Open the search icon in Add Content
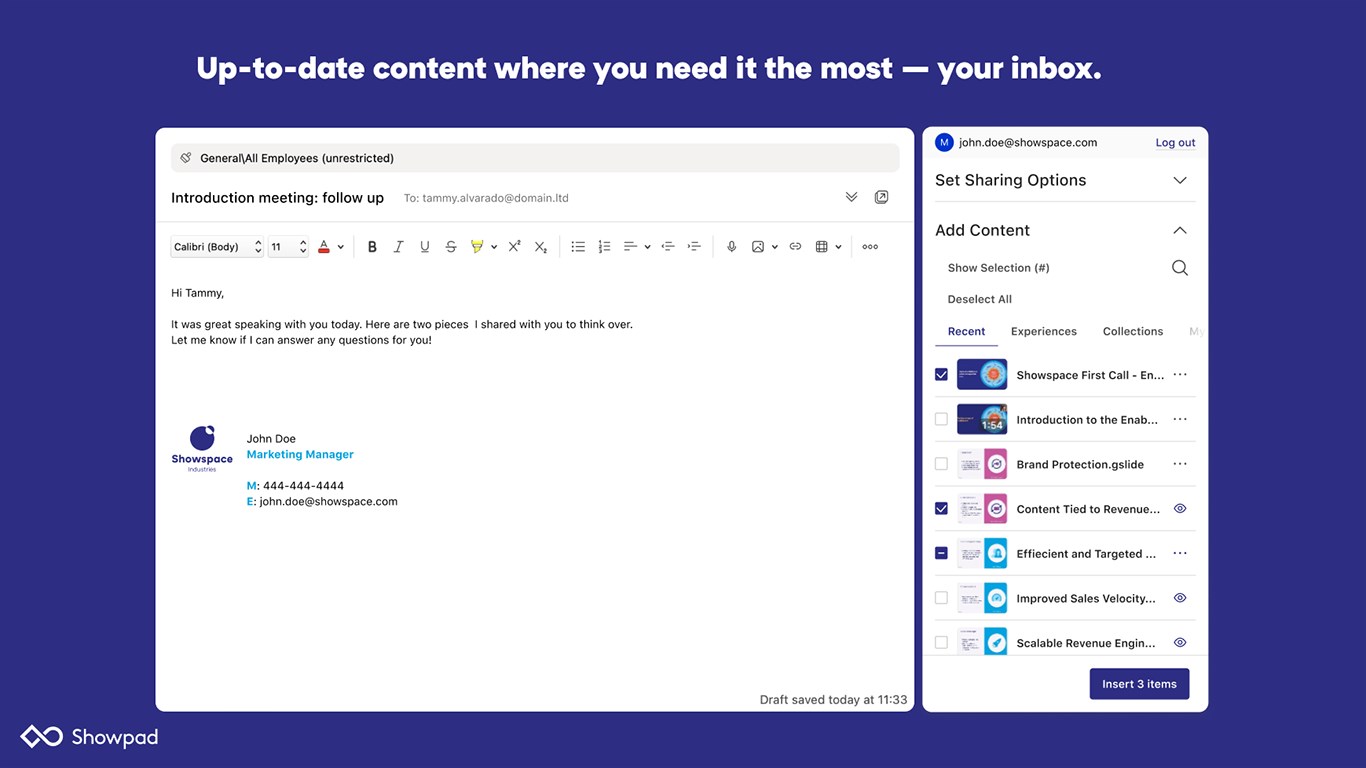Image resolution: width=1366 pixels, height=768 pixels. pos(1180,268)
